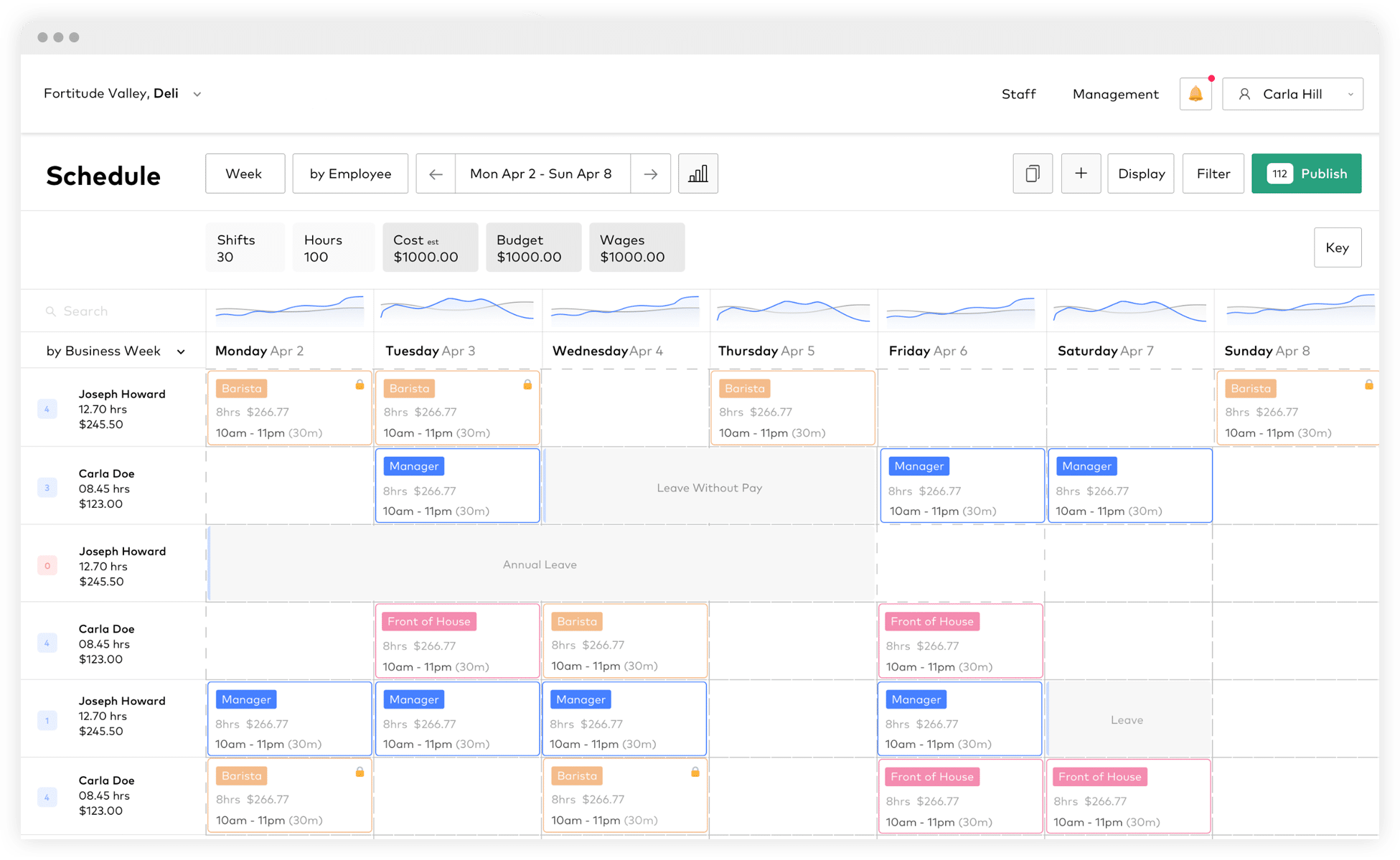Toggle the Budget summary tile
Image resolution: width=1400 pixels, height=860 pixels.
(x=533, y=247)
